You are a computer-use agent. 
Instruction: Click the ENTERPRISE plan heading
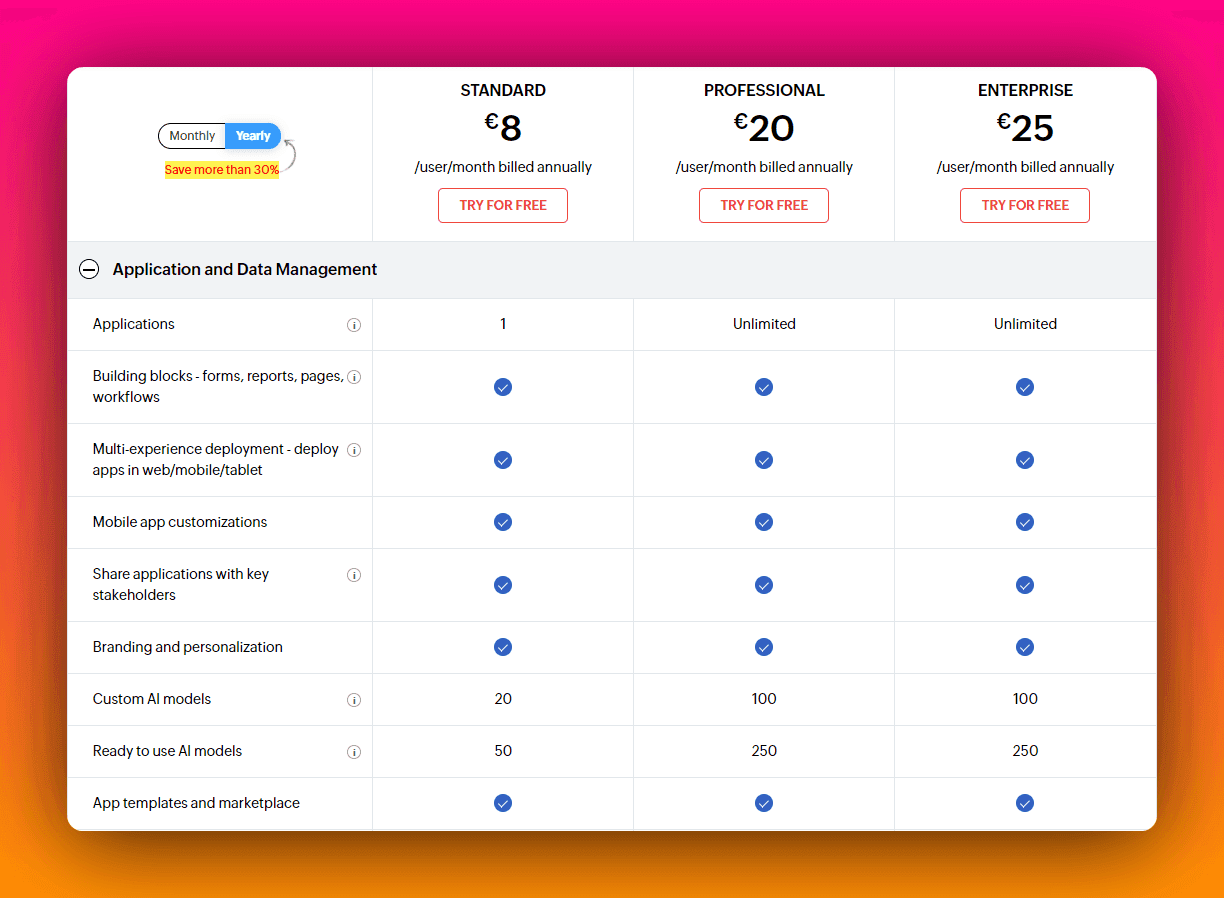click(1025, 90)
